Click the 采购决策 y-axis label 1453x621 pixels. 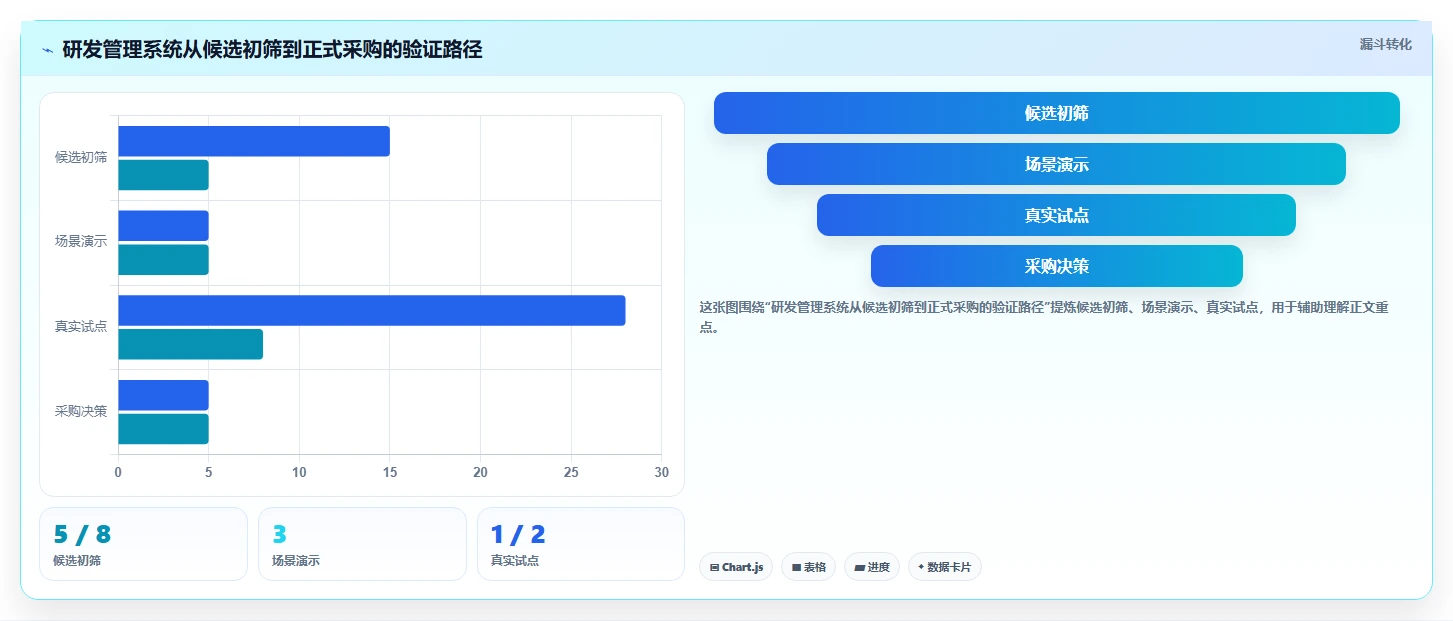tap(81, 411)
